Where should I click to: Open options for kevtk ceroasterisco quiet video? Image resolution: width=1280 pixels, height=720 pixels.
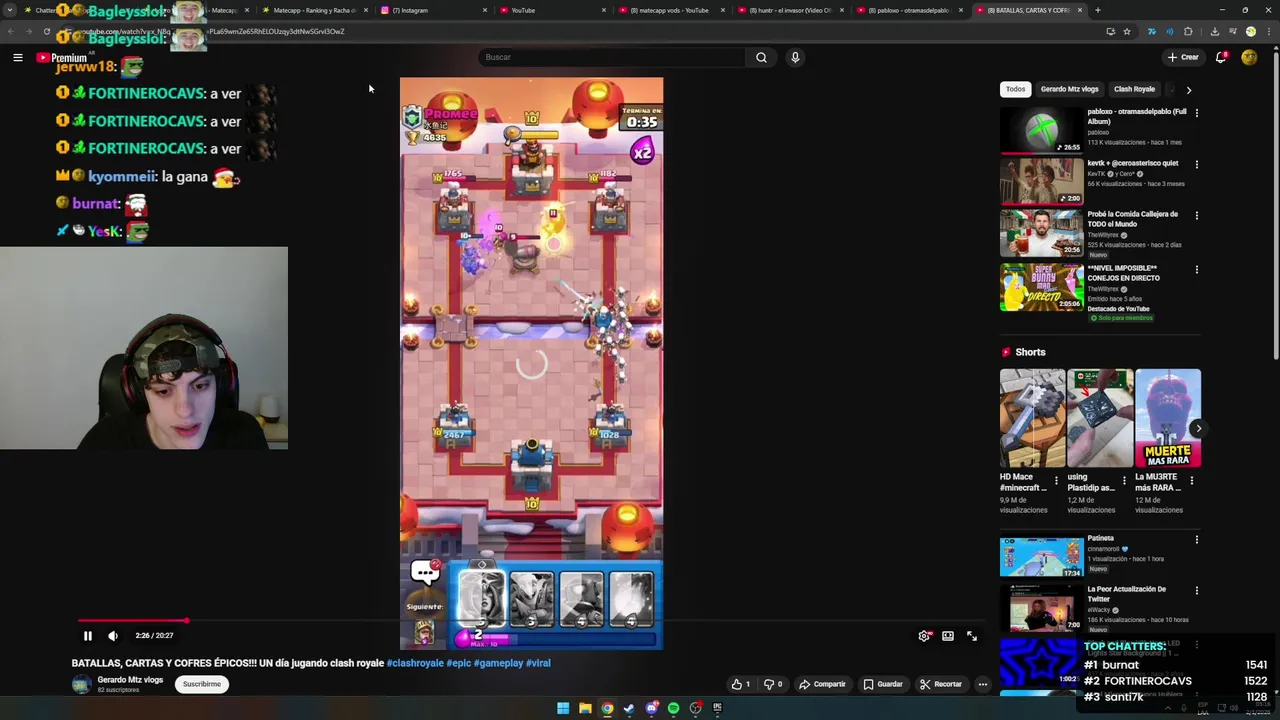point(1196,164)
